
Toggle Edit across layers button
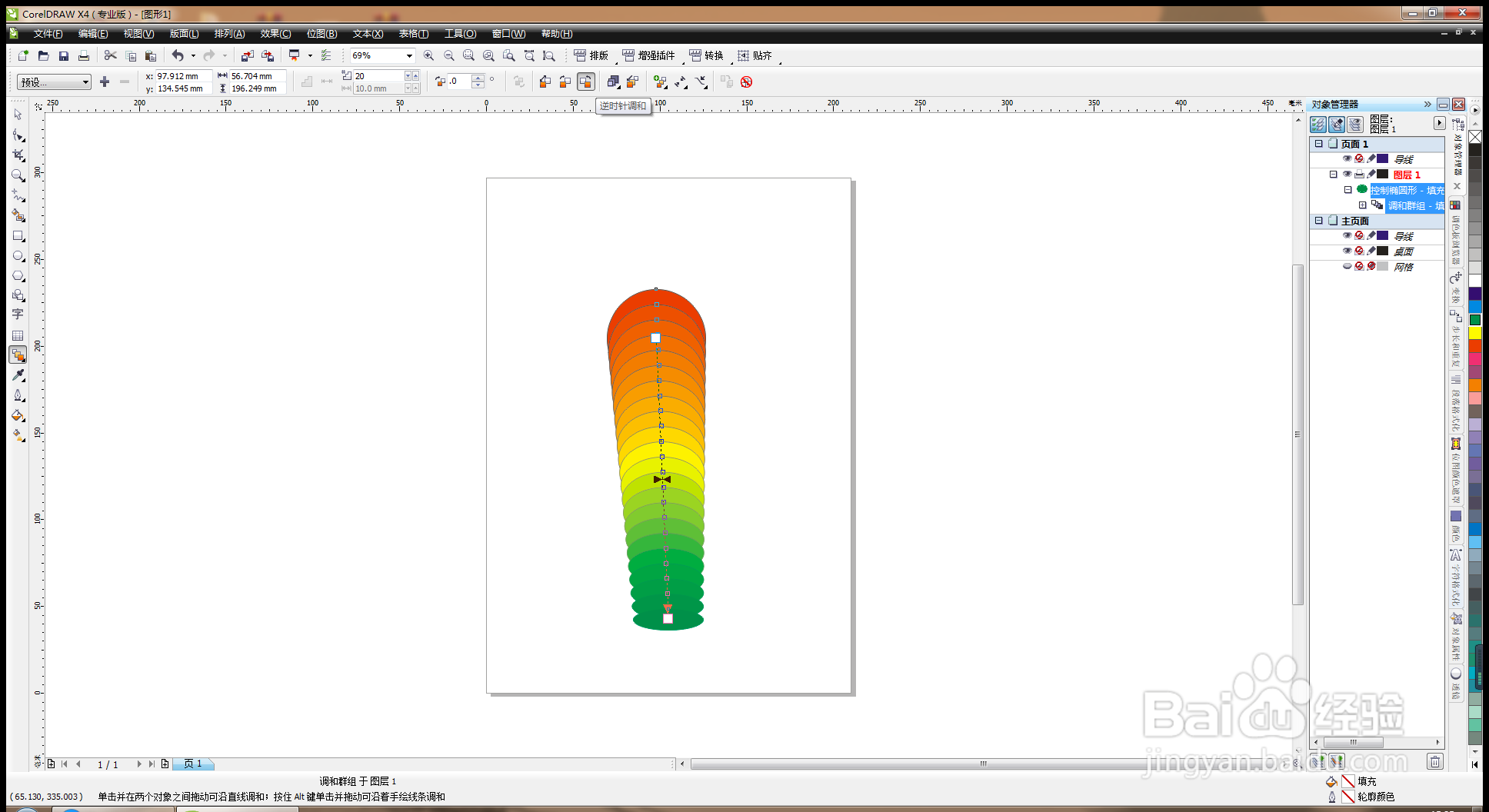pos(1337,124)
